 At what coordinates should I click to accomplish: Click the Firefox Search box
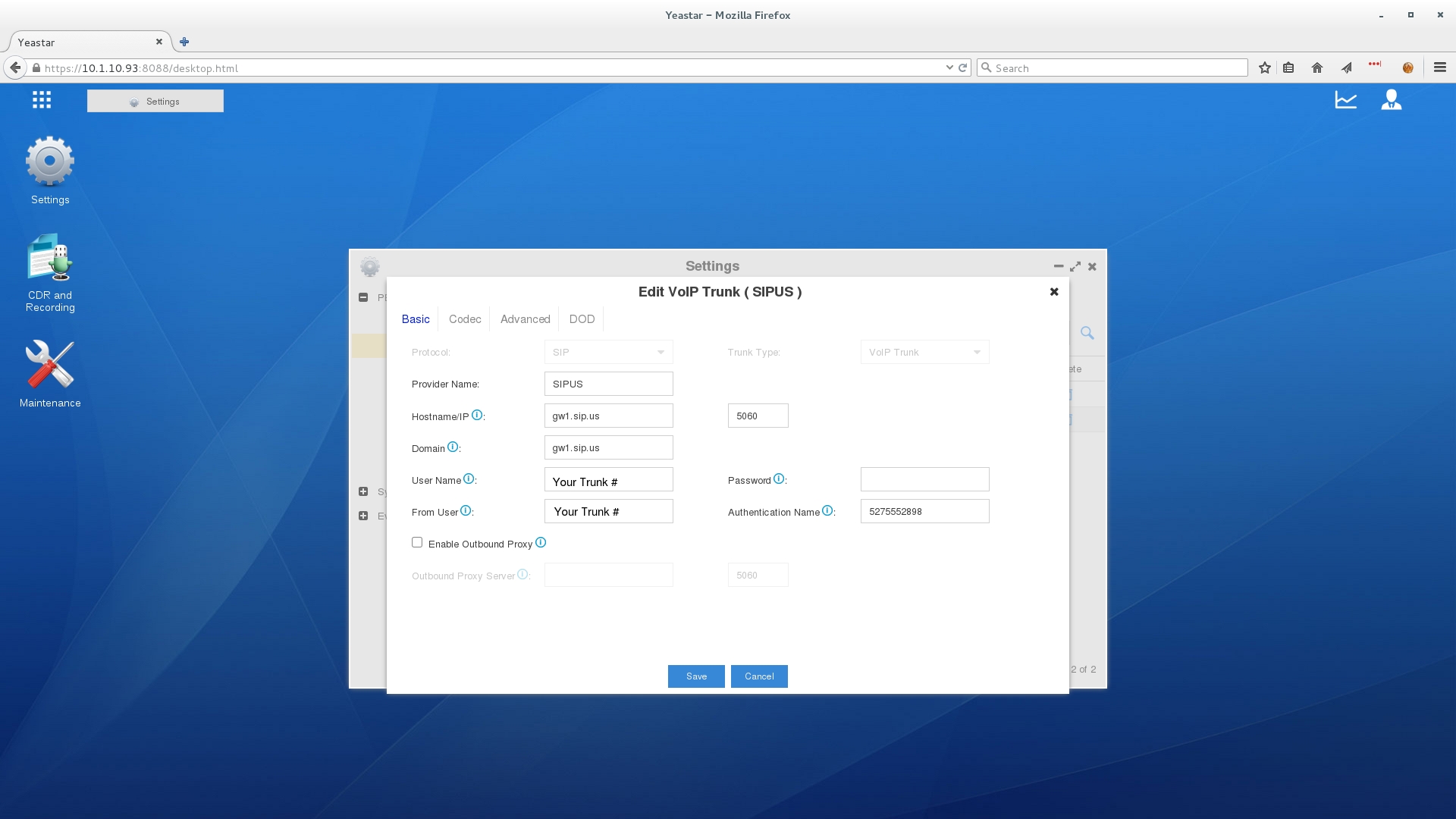pos(1112,67)
